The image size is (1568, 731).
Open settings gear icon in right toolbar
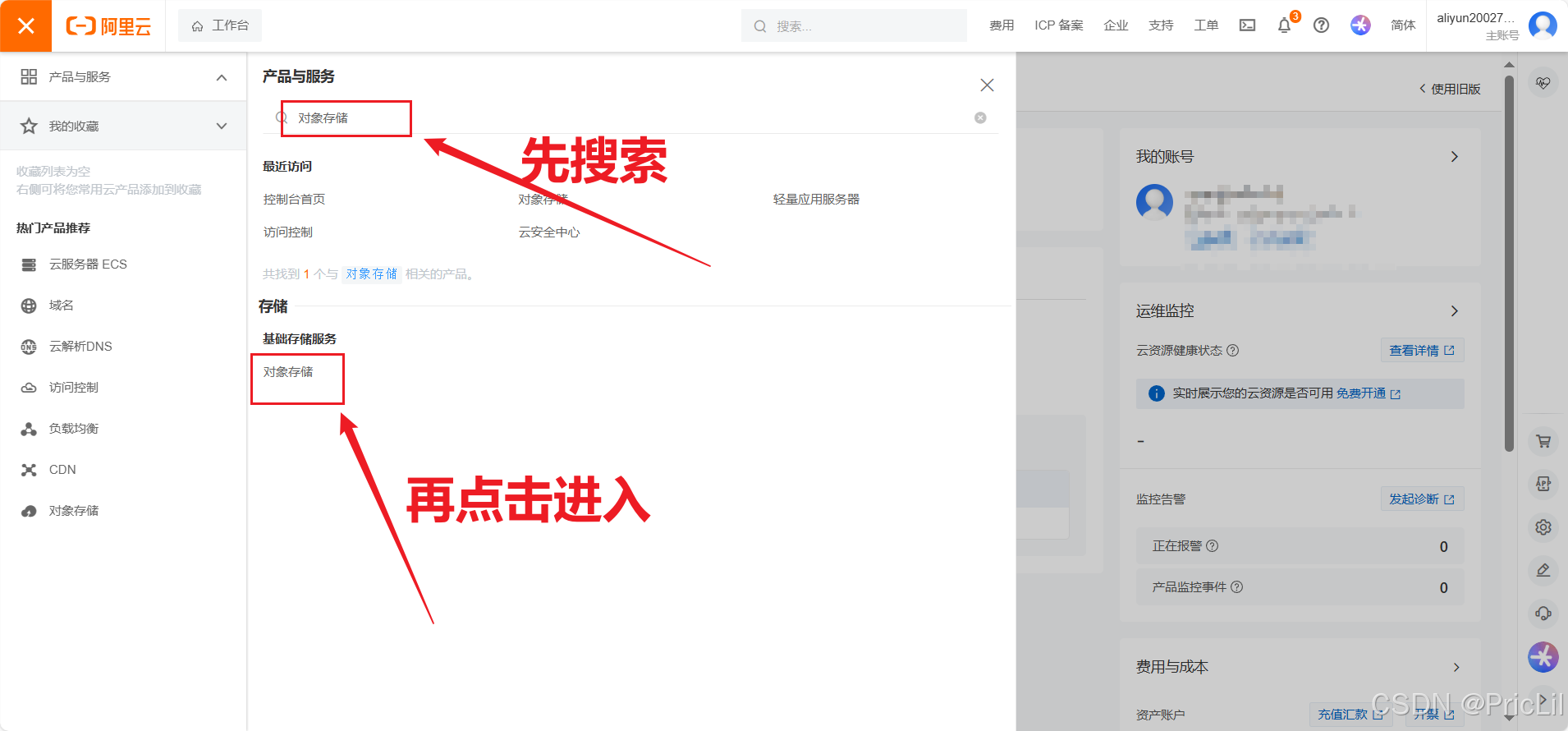(1543, 527)
